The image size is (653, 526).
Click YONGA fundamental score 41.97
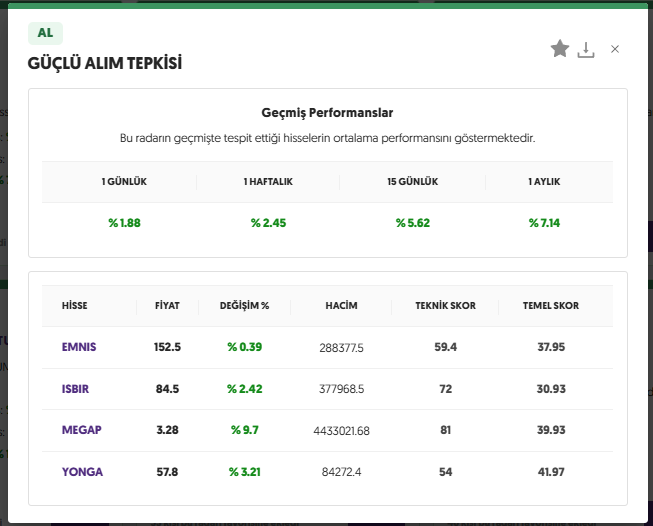pos(551,472)
